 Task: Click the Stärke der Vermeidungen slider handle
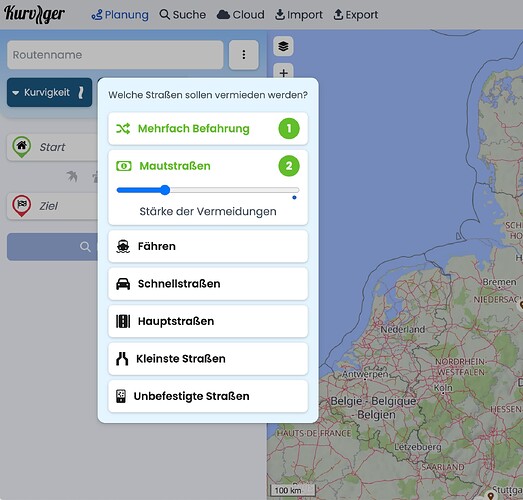(x=165, y=190)
